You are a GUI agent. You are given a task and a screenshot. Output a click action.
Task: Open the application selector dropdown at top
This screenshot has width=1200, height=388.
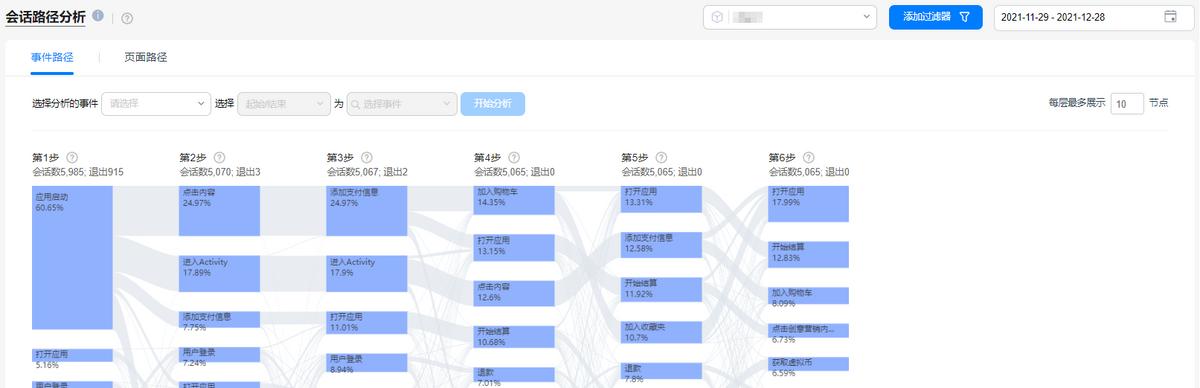(x=790, y=17)
